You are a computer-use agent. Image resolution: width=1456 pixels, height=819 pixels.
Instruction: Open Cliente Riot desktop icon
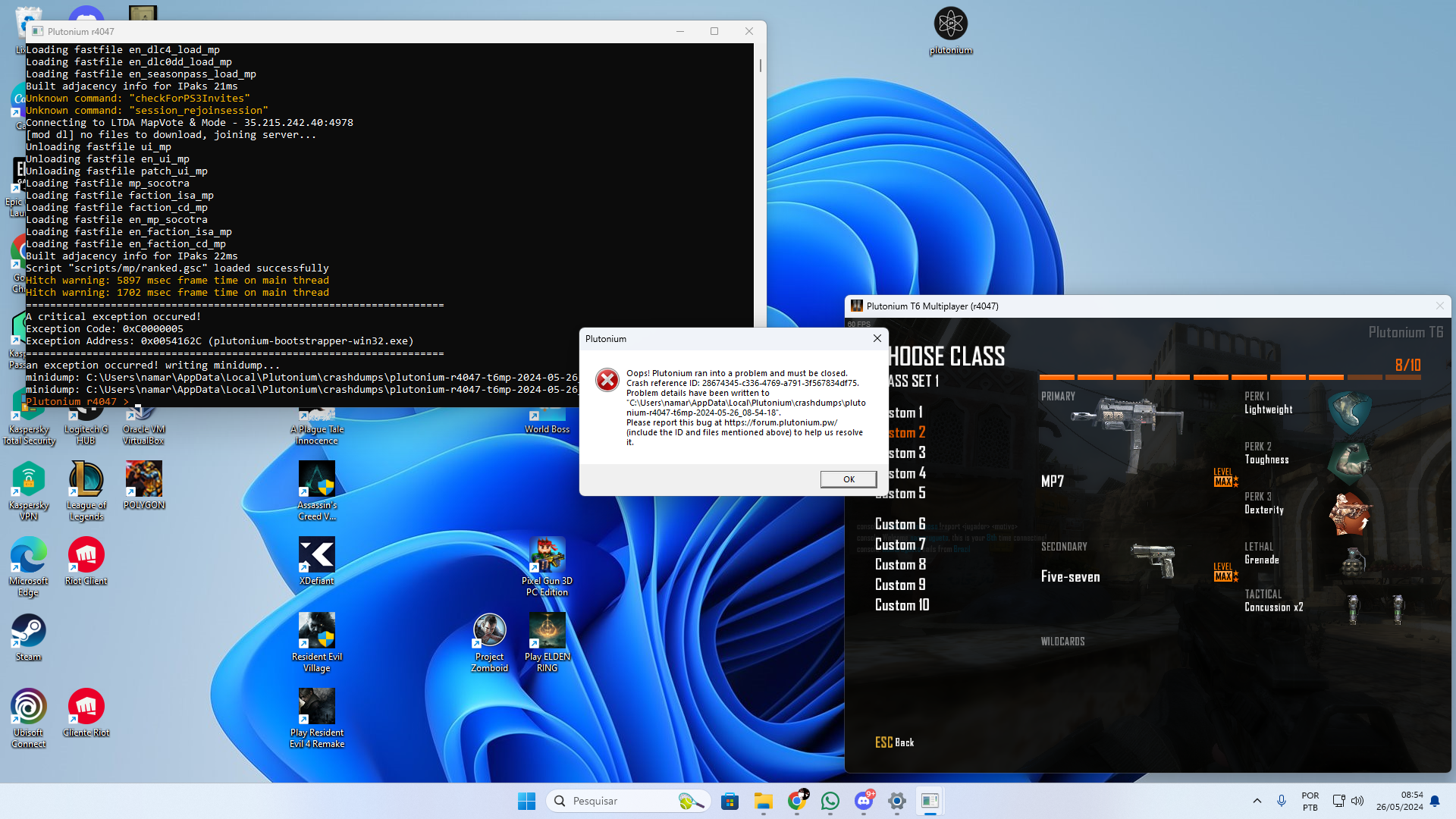click(x=86, y=713)
